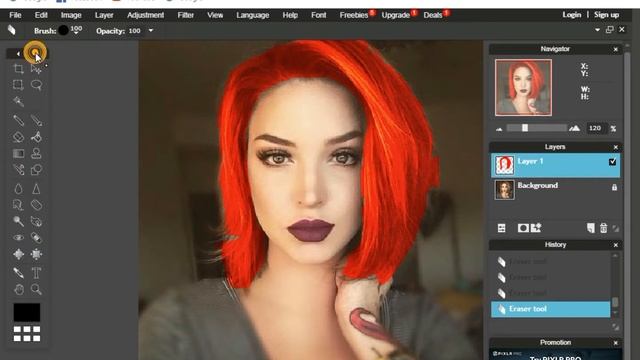Select the Smudge tool
Viewport: 640px width, 360px height.
click(18, 205)
